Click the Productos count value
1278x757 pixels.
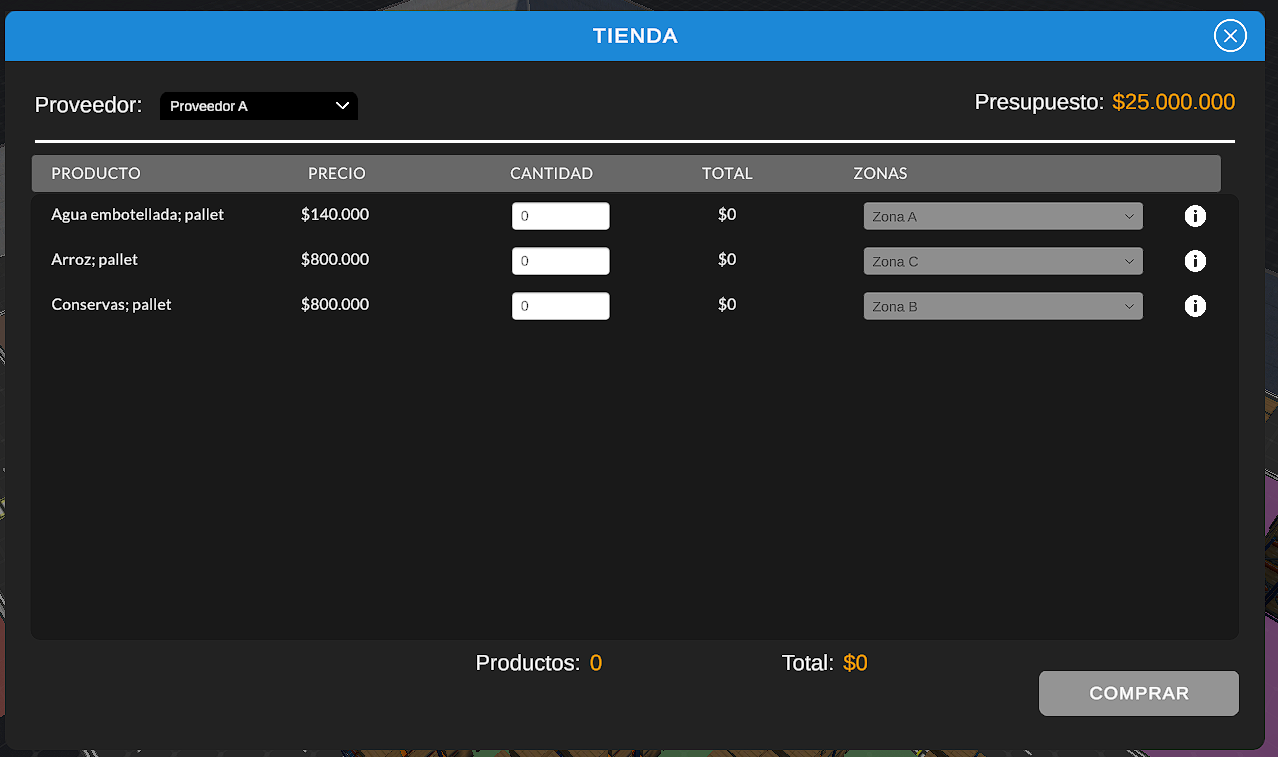coord(596,663)
